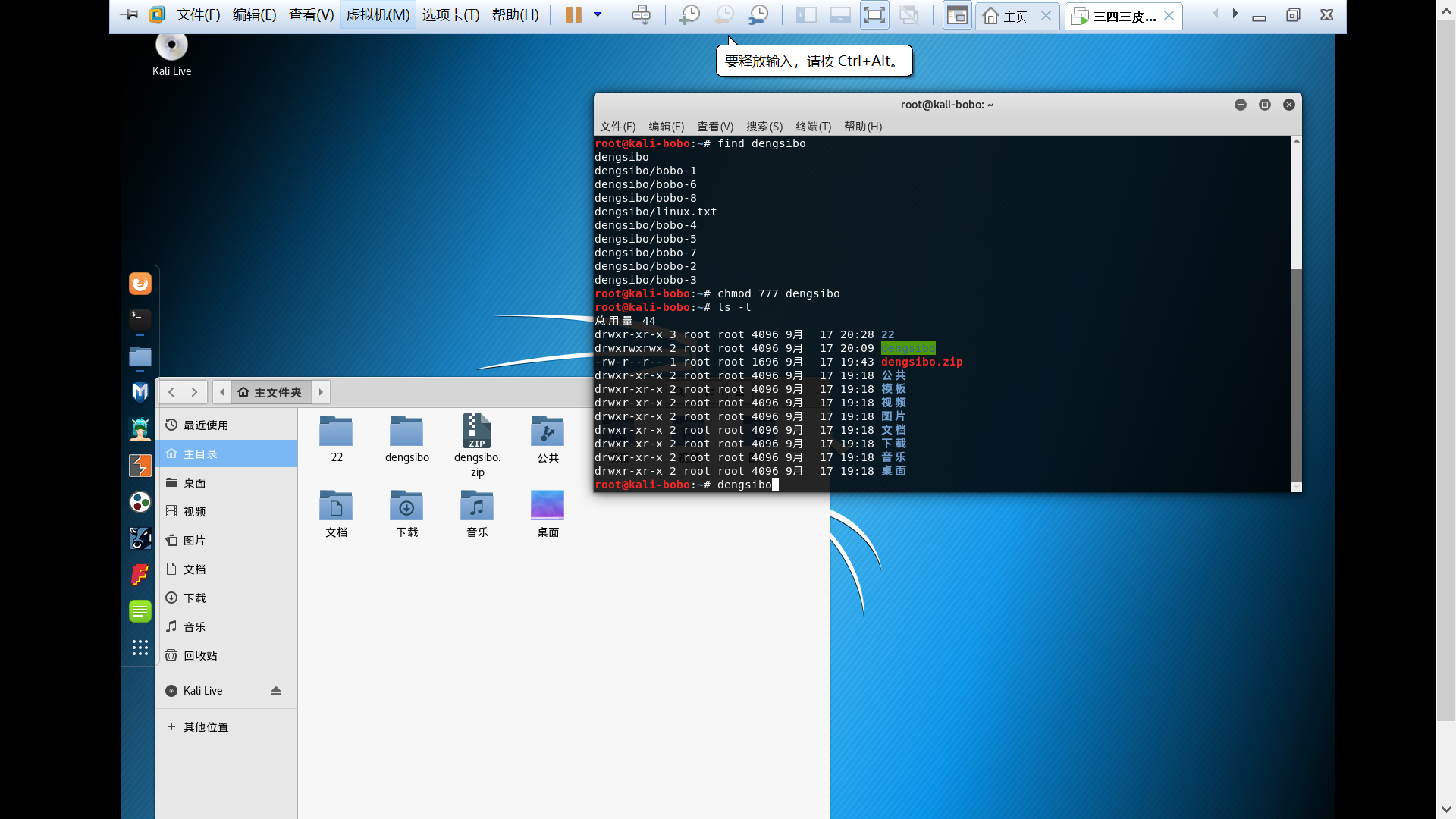The width and height of the screenshot is (1456, 819).
Task: Open the pause button dropdown arrow
Action: pyautogui.click(x=598, y=15)
